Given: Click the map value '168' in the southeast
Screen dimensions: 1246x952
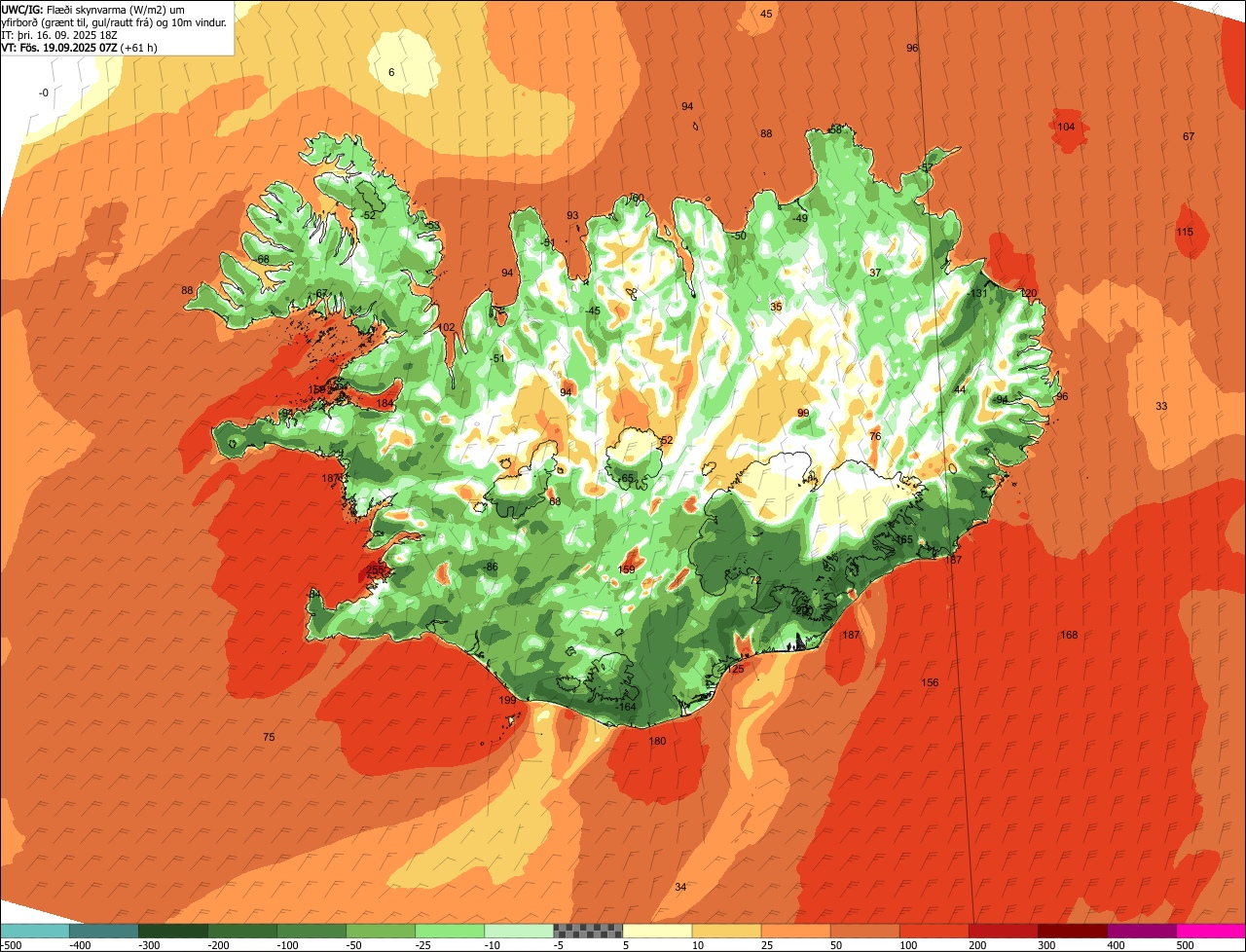Looking at the screenshot, I should [x=1069, y=635].
